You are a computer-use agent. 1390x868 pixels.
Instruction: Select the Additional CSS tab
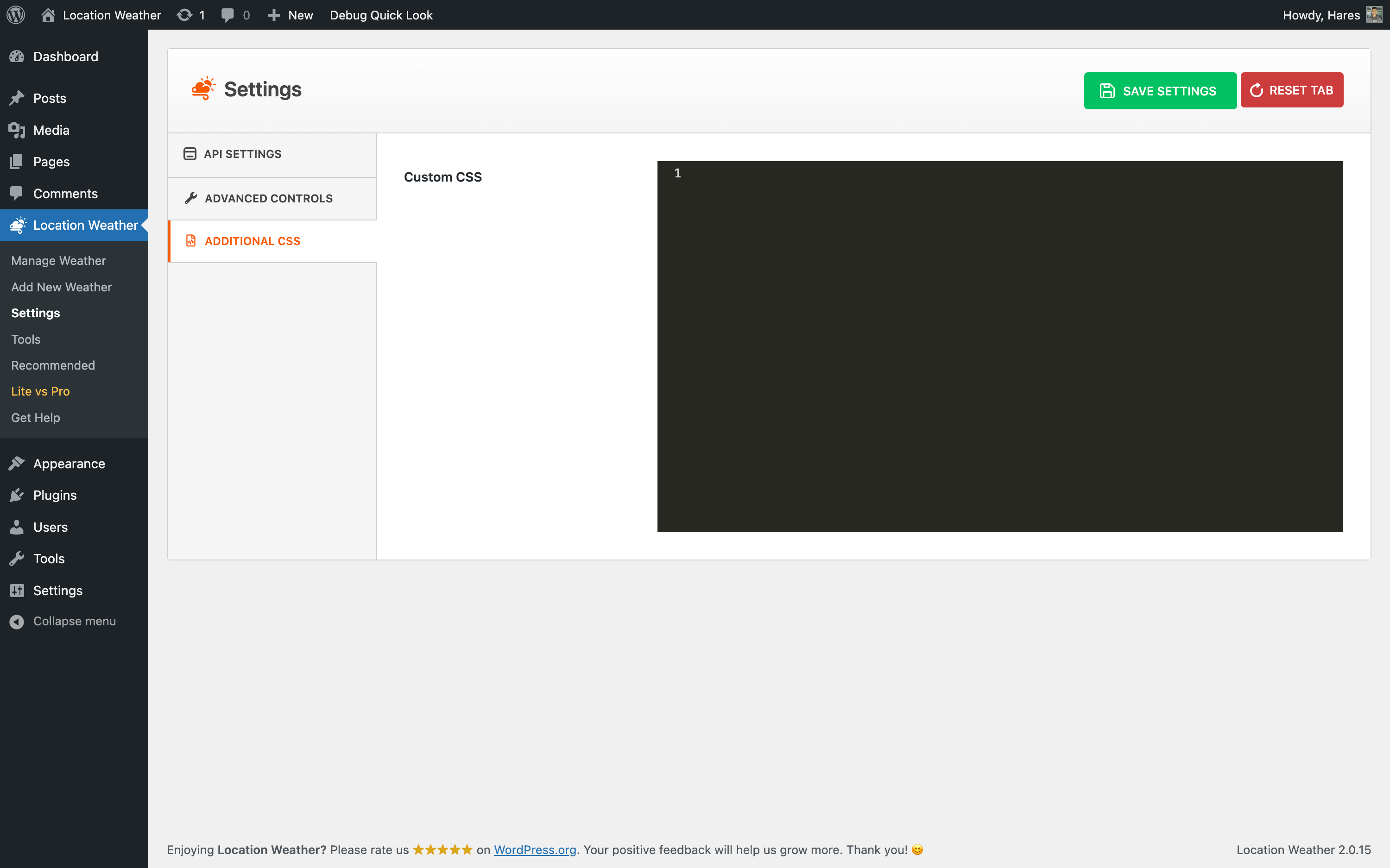pos(252,241)
